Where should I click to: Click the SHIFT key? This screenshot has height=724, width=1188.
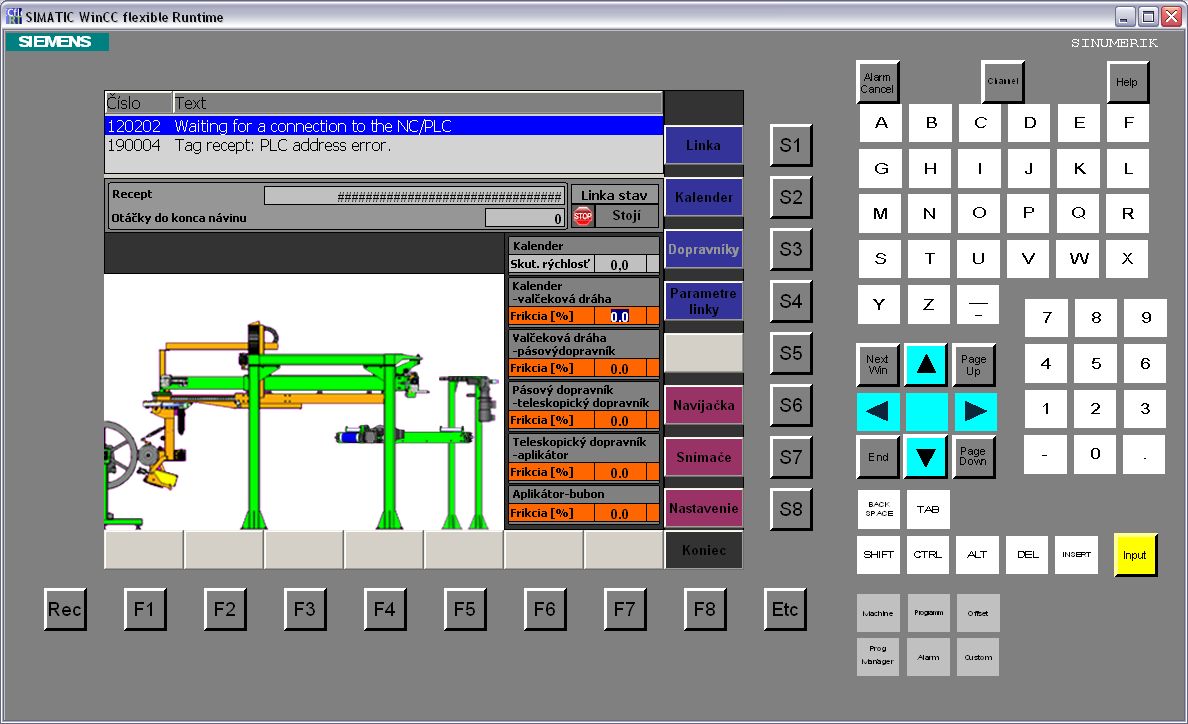pyautogui.click(x=879, y=554)
